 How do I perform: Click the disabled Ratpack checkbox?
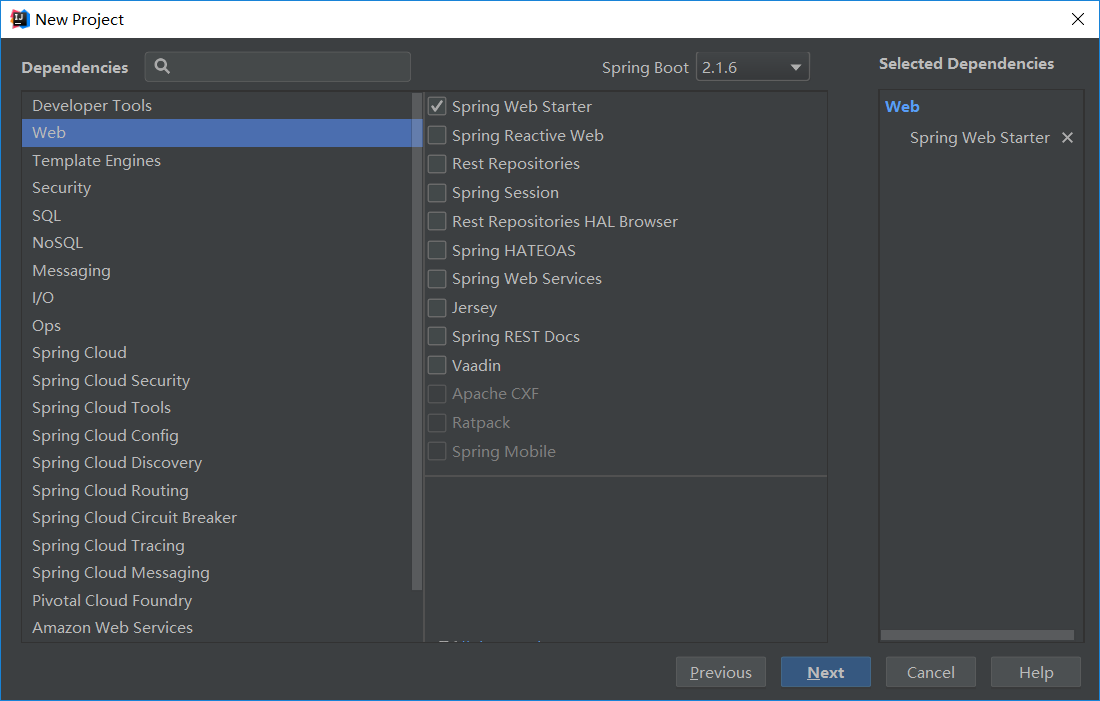pos(437,422)
